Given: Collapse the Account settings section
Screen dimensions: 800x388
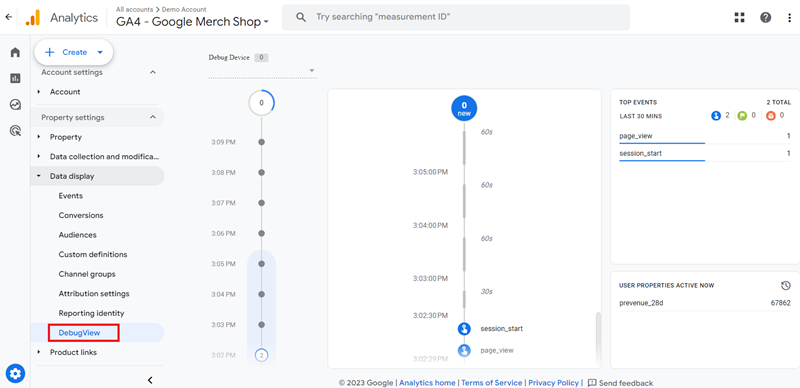Looking at the screenshot, I should point(153,72).
